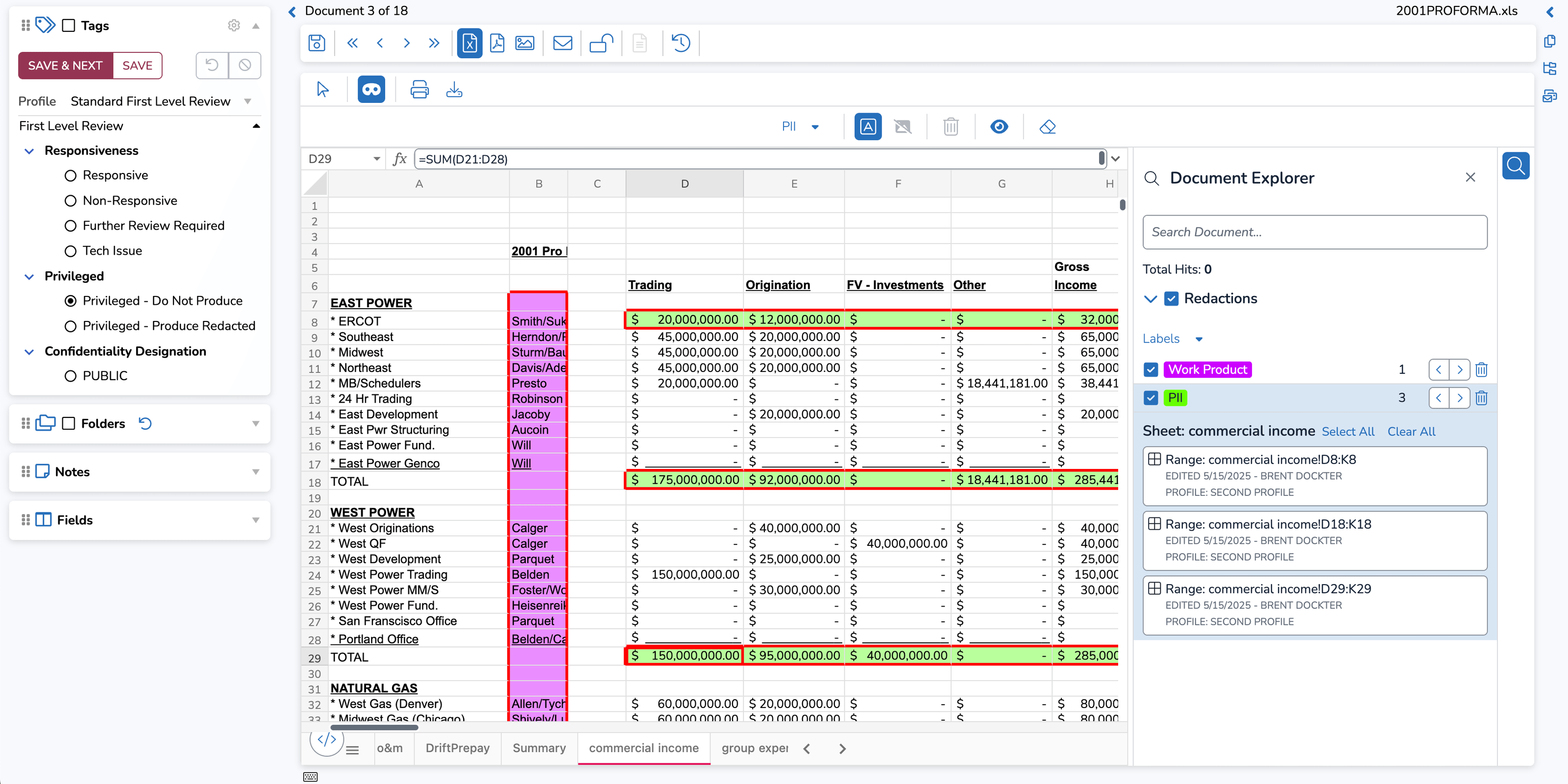Choose the PUBLIC confidentiality designation
This screenshot has width=1568, height=784.
coord(71,375)
